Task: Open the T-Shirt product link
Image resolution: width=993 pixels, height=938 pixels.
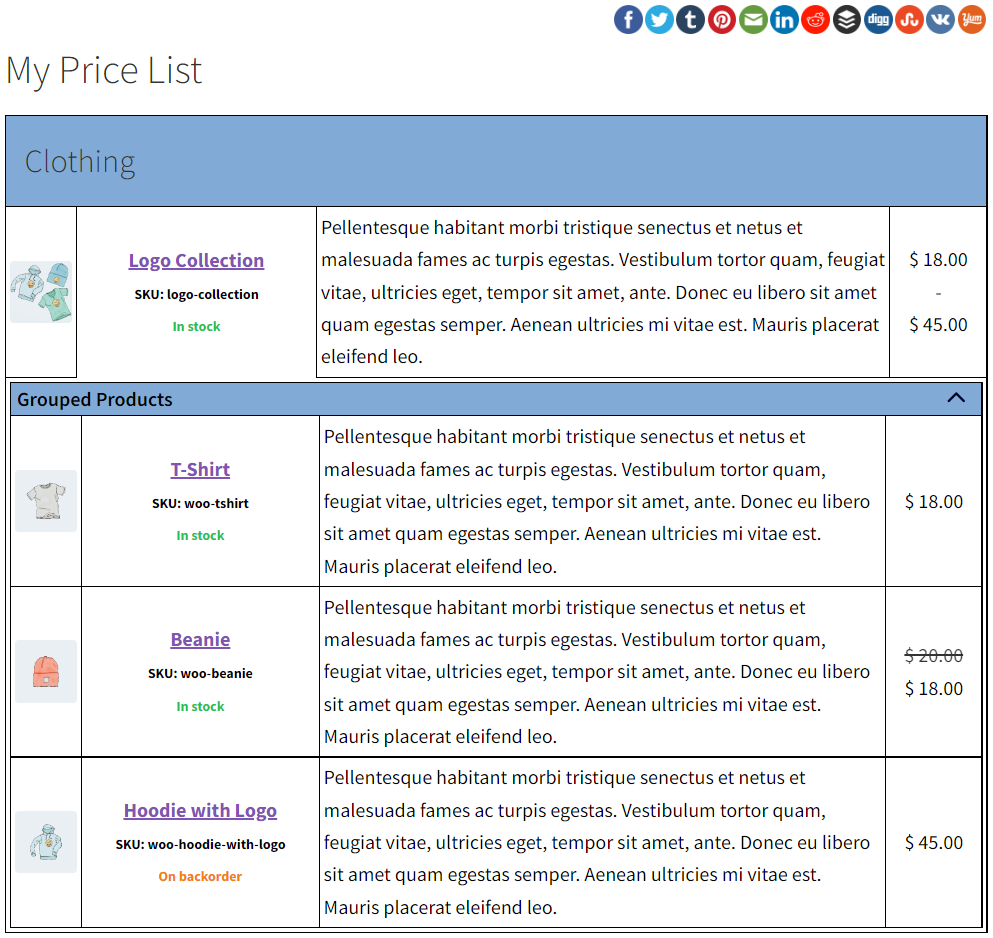Action: (x=200, y=470)
